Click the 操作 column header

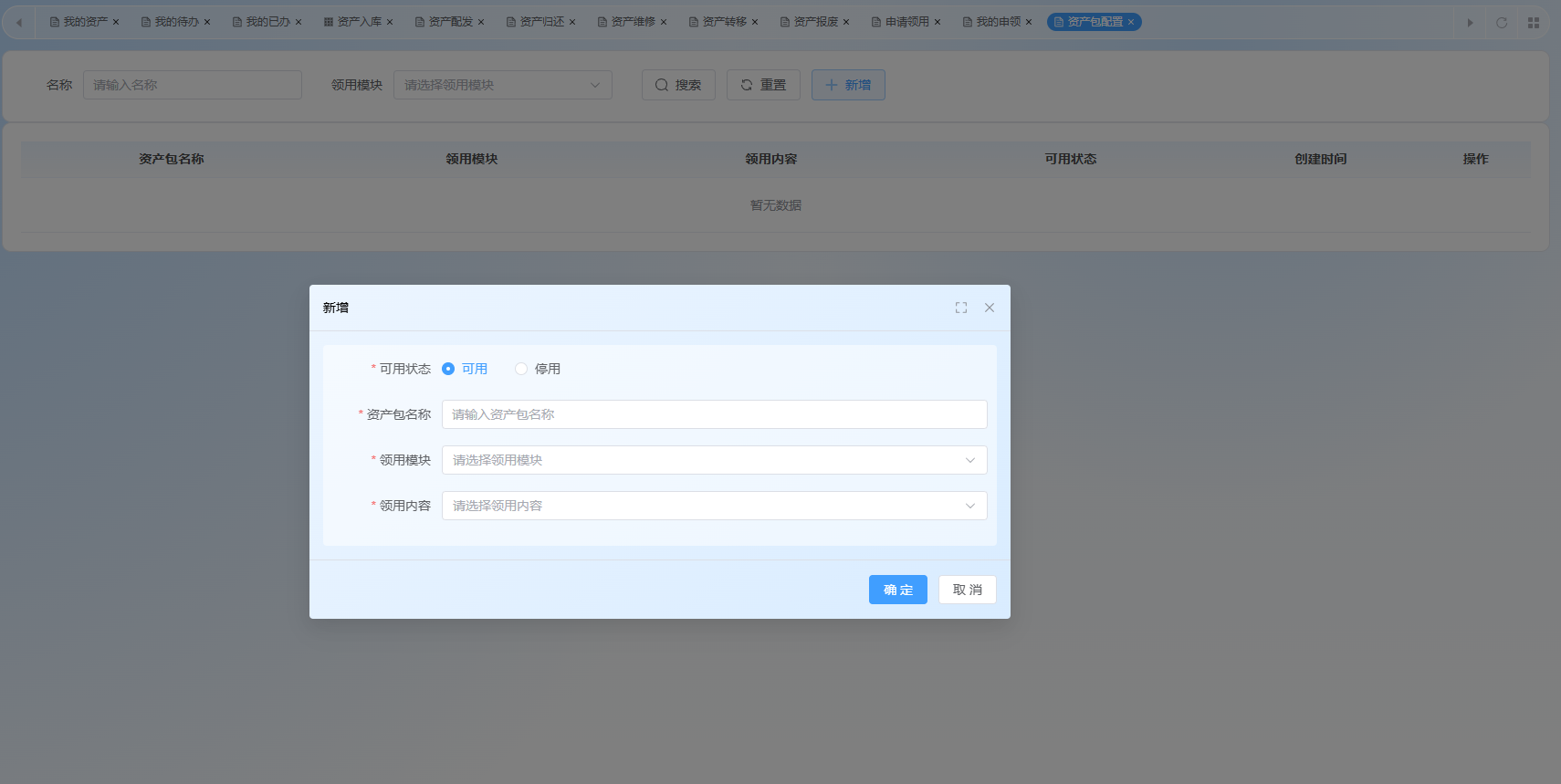click(1476, 159)
